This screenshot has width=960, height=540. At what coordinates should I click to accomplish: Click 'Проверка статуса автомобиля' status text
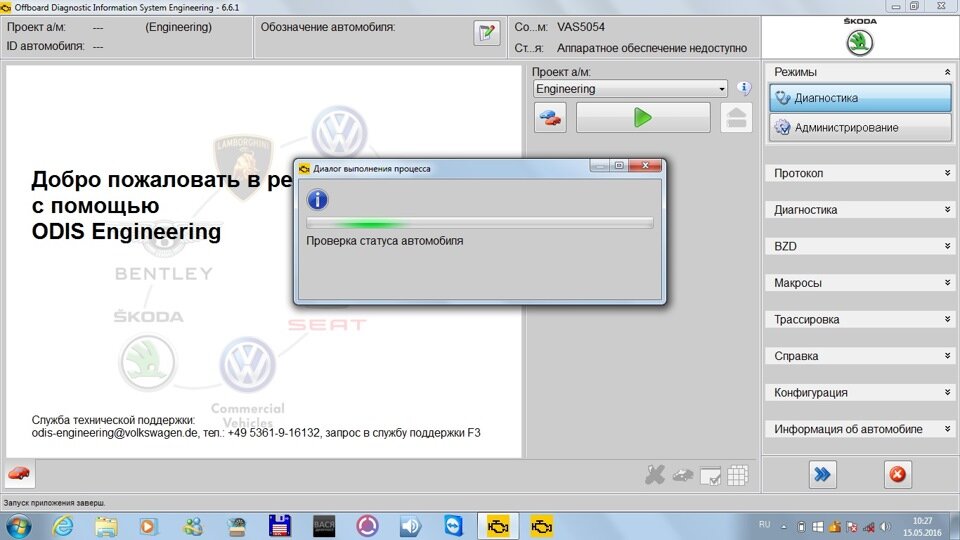[x=384, y=241]
